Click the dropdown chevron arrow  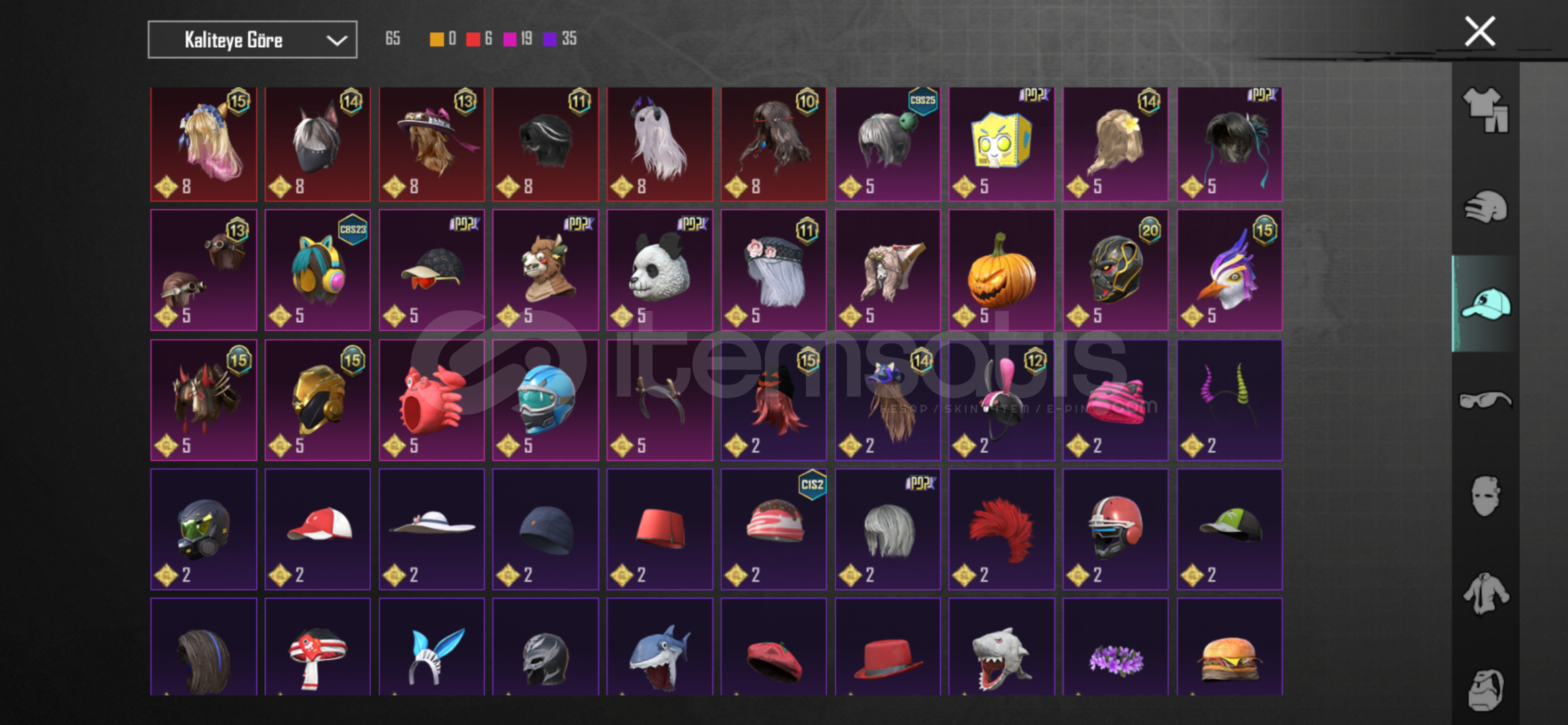coord(336,40)
